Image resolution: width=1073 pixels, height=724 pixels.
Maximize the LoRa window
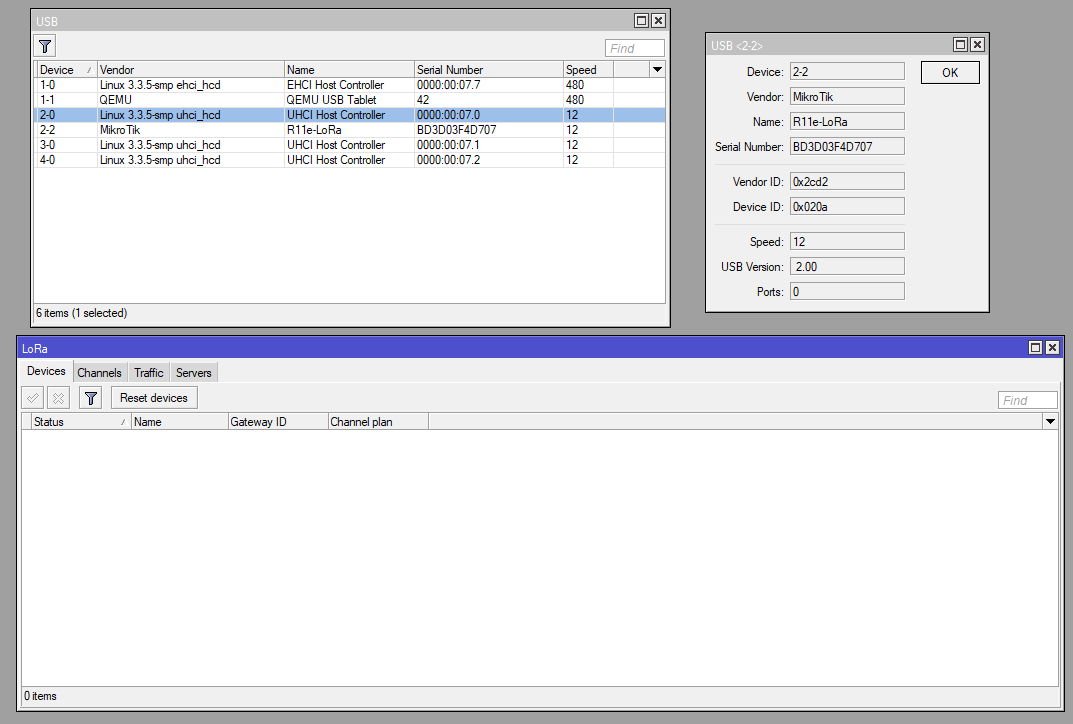coord(1035,348)
